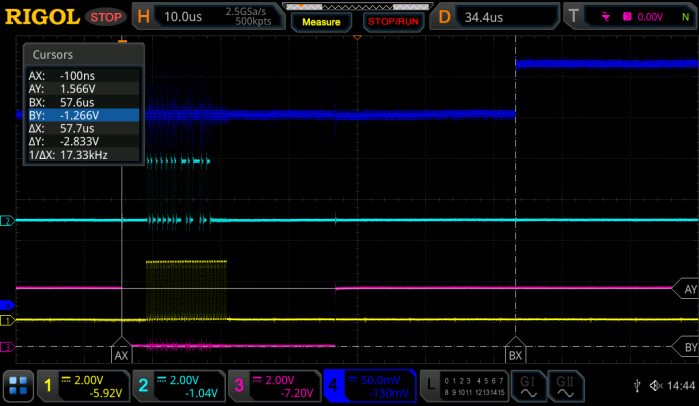
Task: Toggle active channel 4 blue tab
Action: (x=333, y=386)
